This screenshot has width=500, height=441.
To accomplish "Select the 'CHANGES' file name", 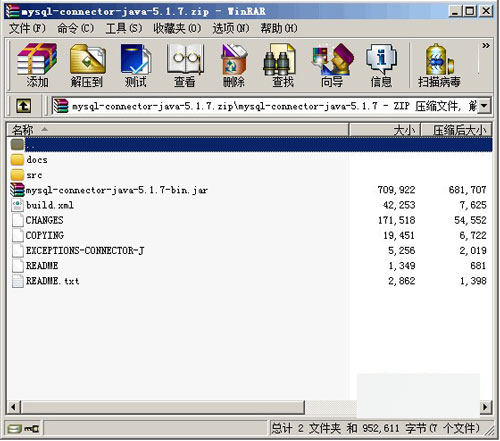I will [44, 220].
